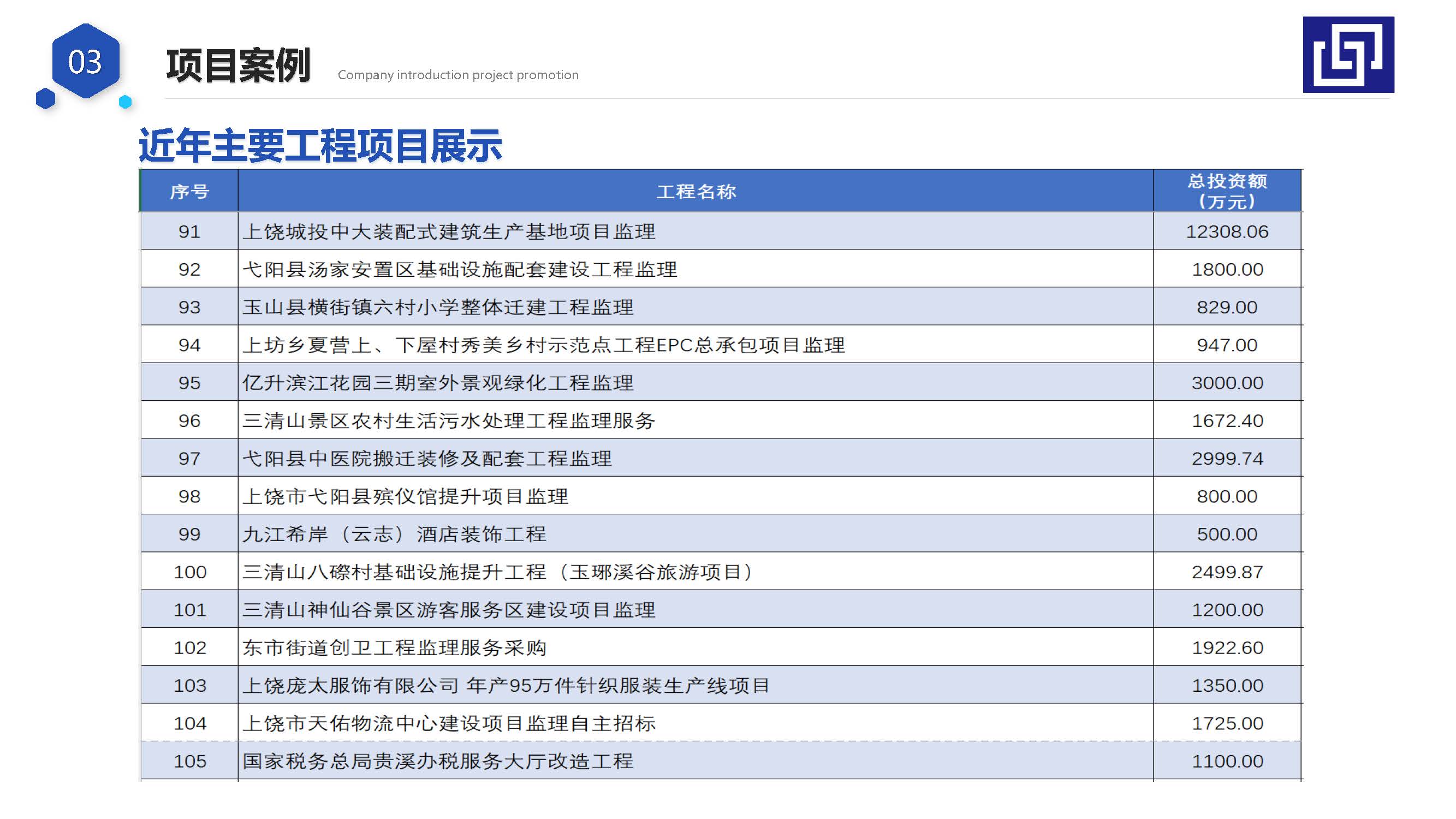1456x819 pixels.
Task: Select project name 国家税务总局贵溪办税服务大厅改造工程
Action: coord(438,761)
